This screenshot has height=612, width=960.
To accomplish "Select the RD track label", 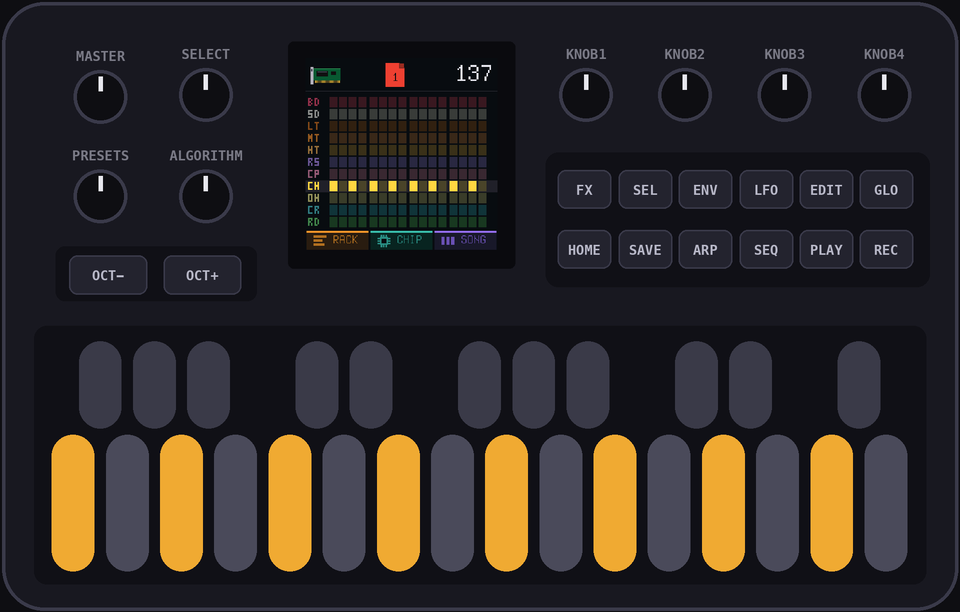I will pyautogui.click(x=313, y=222).
